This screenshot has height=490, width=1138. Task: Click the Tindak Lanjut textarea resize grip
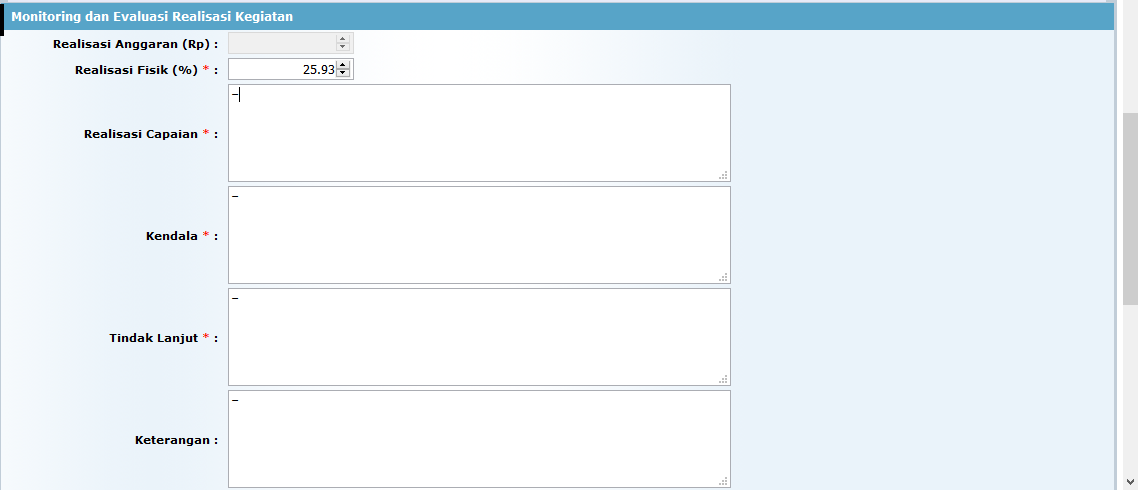[x=723, y=379]
